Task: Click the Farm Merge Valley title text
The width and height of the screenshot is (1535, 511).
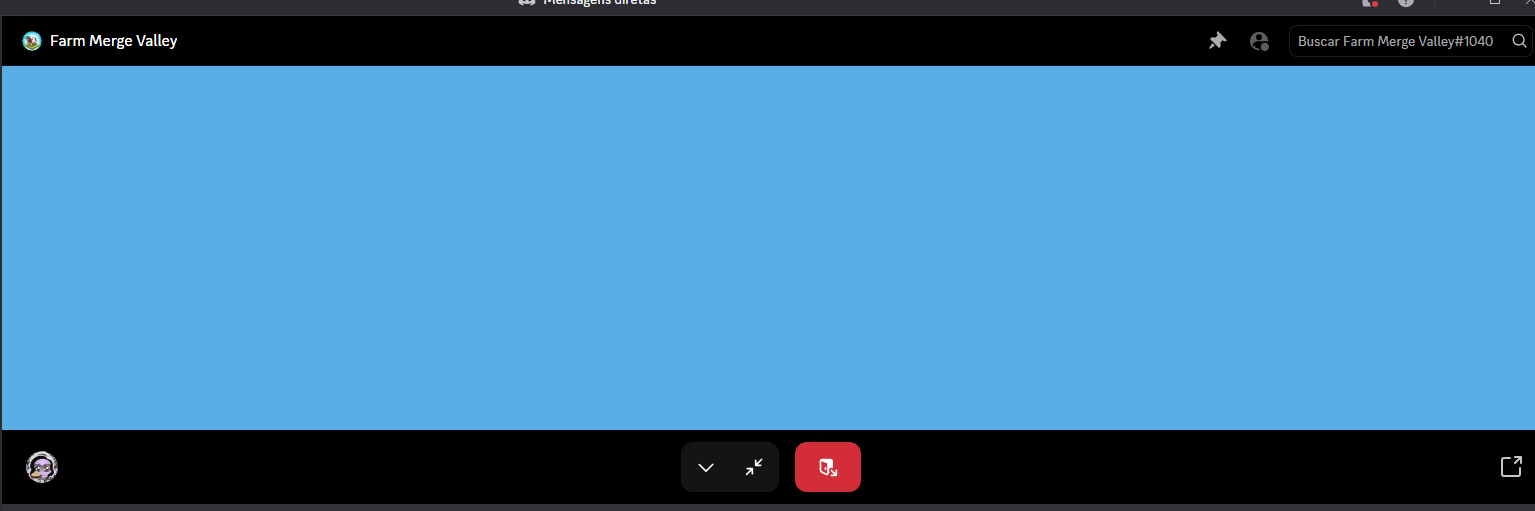Action: coord(113,41)
